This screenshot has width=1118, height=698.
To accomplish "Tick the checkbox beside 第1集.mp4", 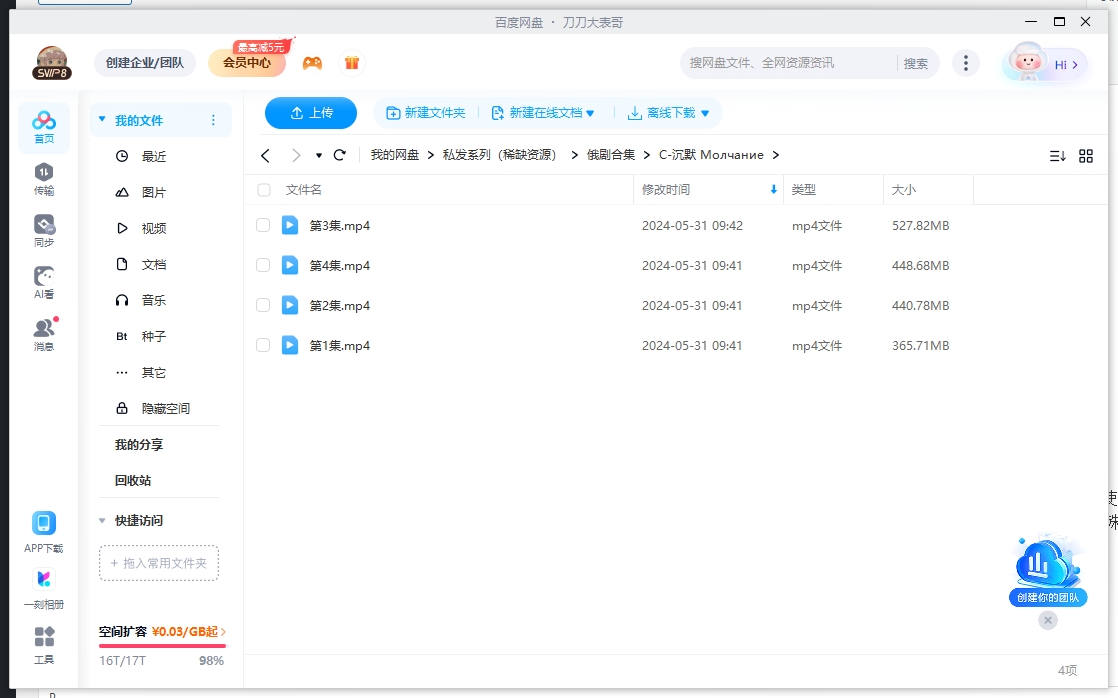I will [264, 345].
